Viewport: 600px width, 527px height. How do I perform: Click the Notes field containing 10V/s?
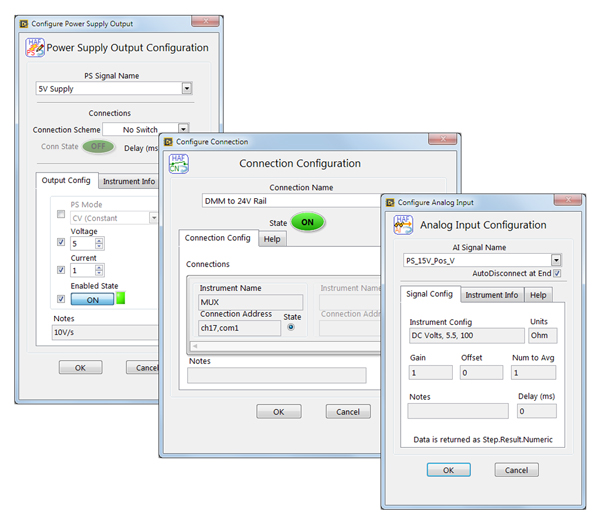[105, 332]
